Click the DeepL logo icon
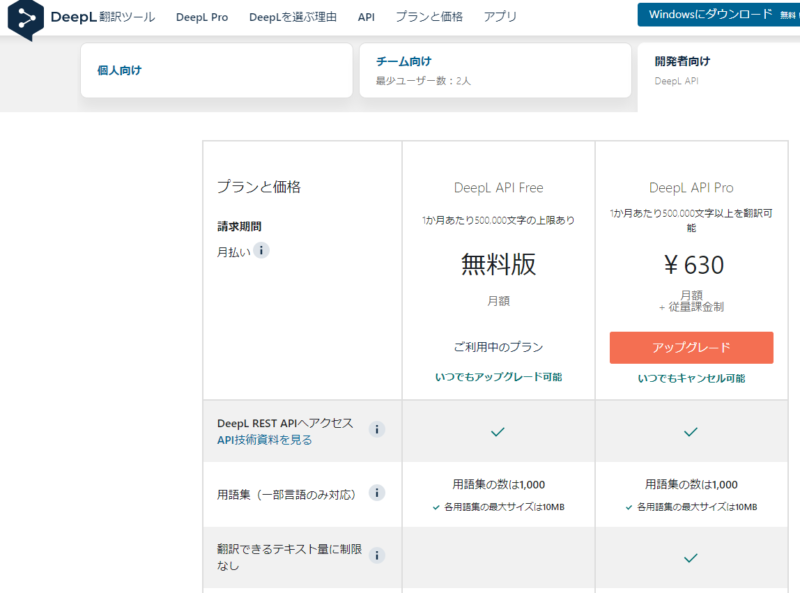Image resolution: width=800 pixels, height=593 pixels. 26,18
